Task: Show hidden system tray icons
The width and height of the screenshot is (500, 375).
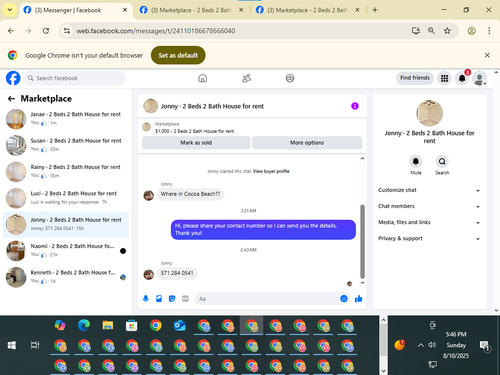Action: pos(421,345)
